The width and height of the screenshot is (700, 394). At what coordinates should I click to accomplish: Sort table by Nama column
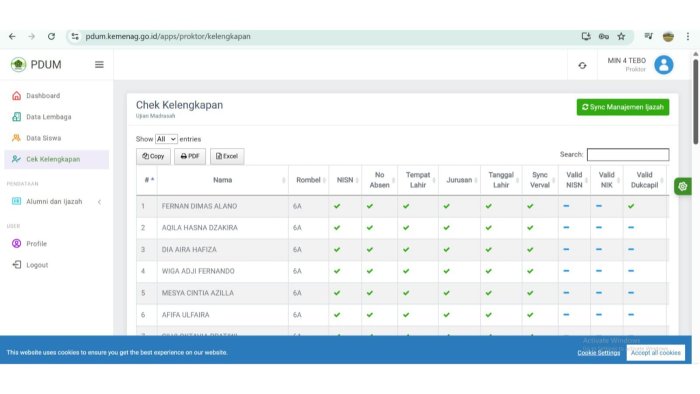(223, 180)
